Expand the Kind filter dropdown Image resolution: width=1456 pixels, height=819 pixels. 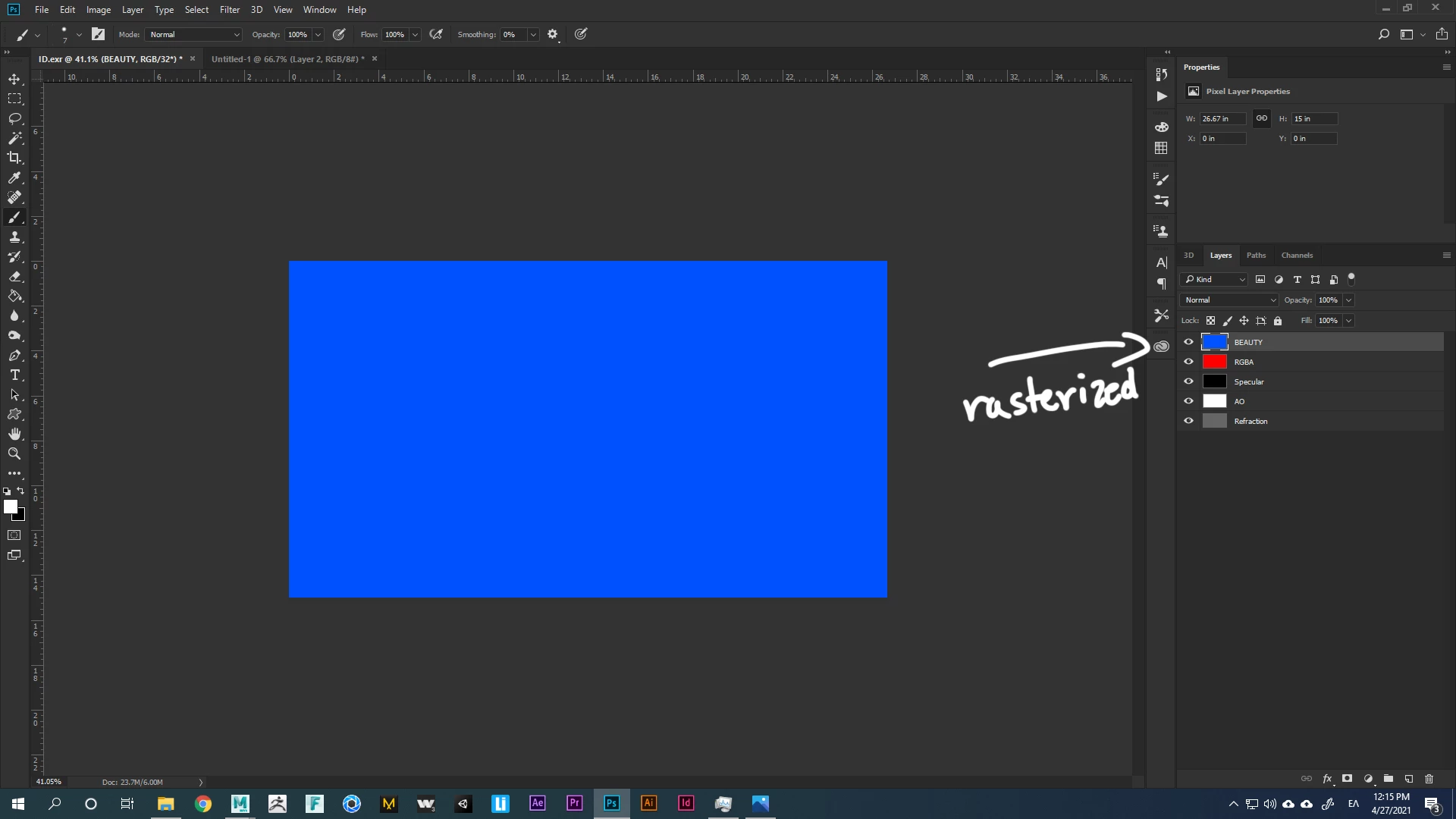point(1215,279)
